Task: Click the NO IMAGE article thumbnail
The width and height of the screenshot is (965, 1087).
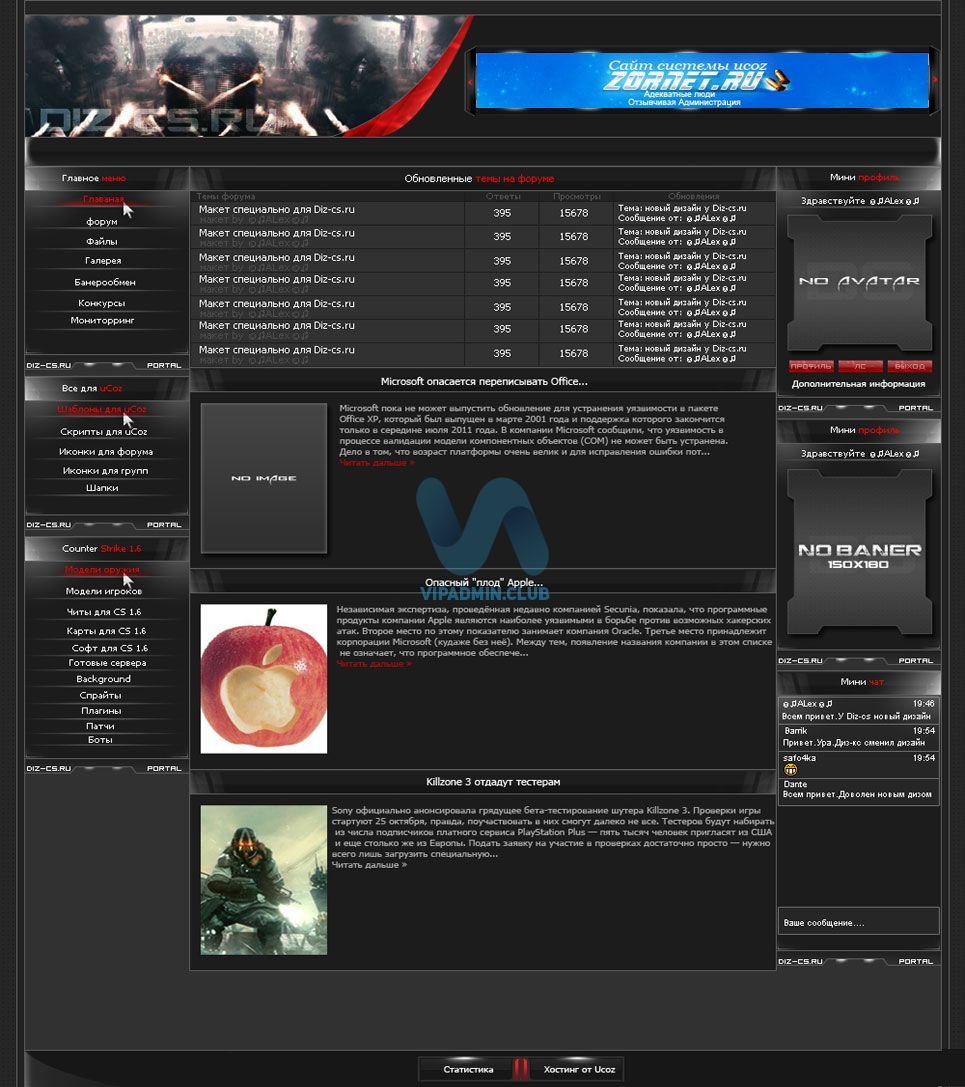Action: click(263, 478)
